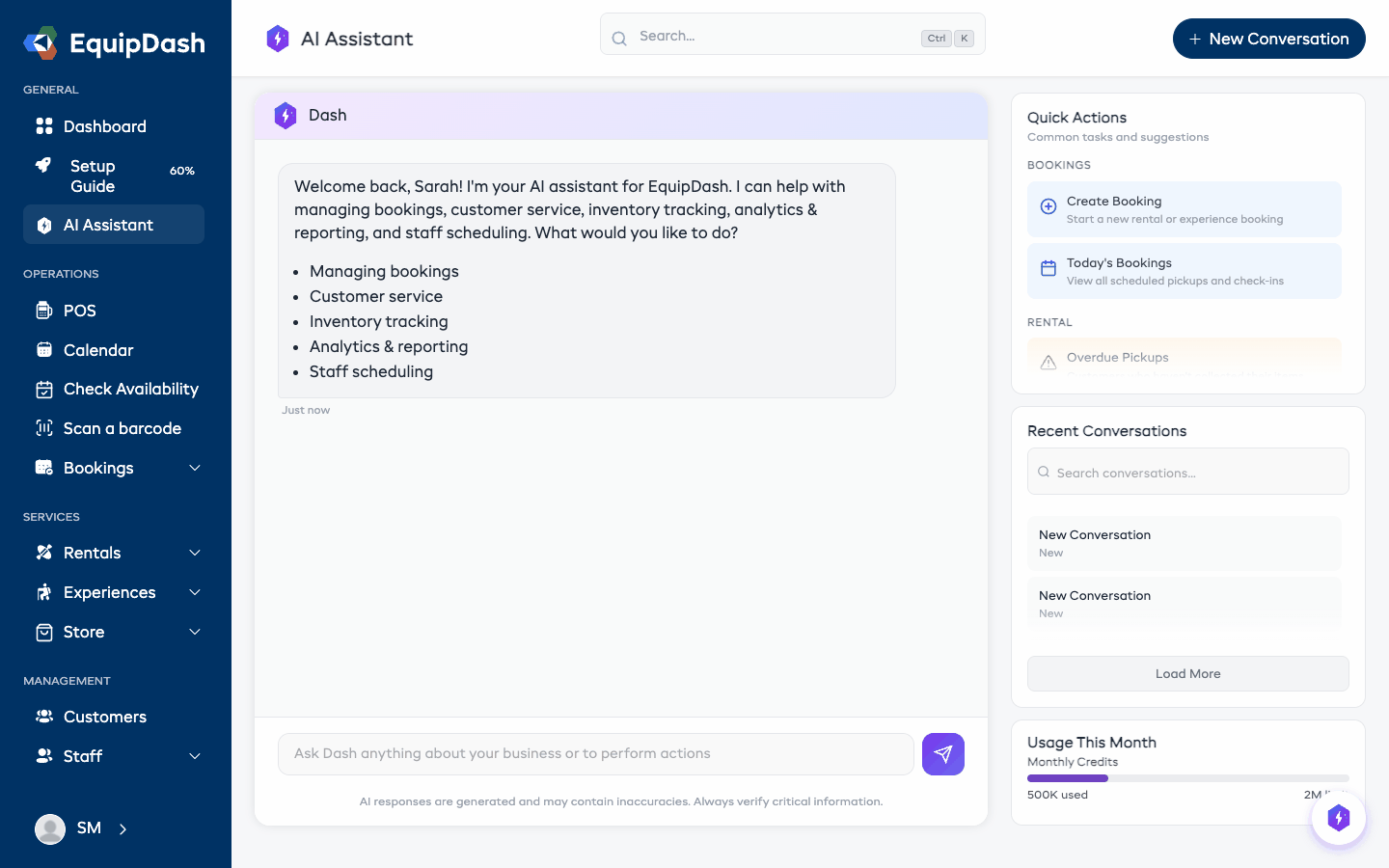Open Check Availability
The width and height of the screenshot is (1389, 868).
point(45,389)
